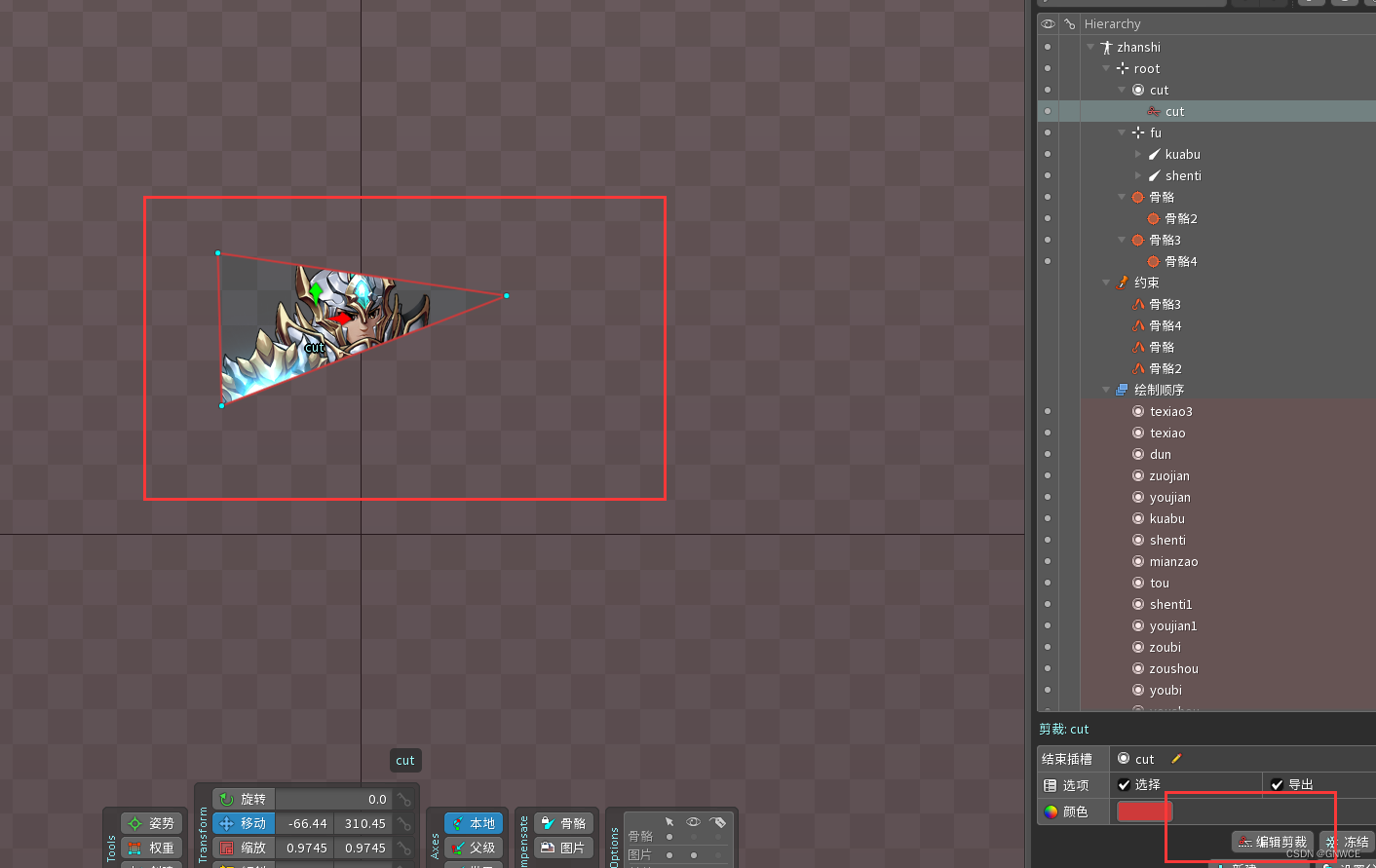The width and height of the screenshot is (1376, 868).
Task: Click the translate Y field showing 310.45
Action: [363, 823]
